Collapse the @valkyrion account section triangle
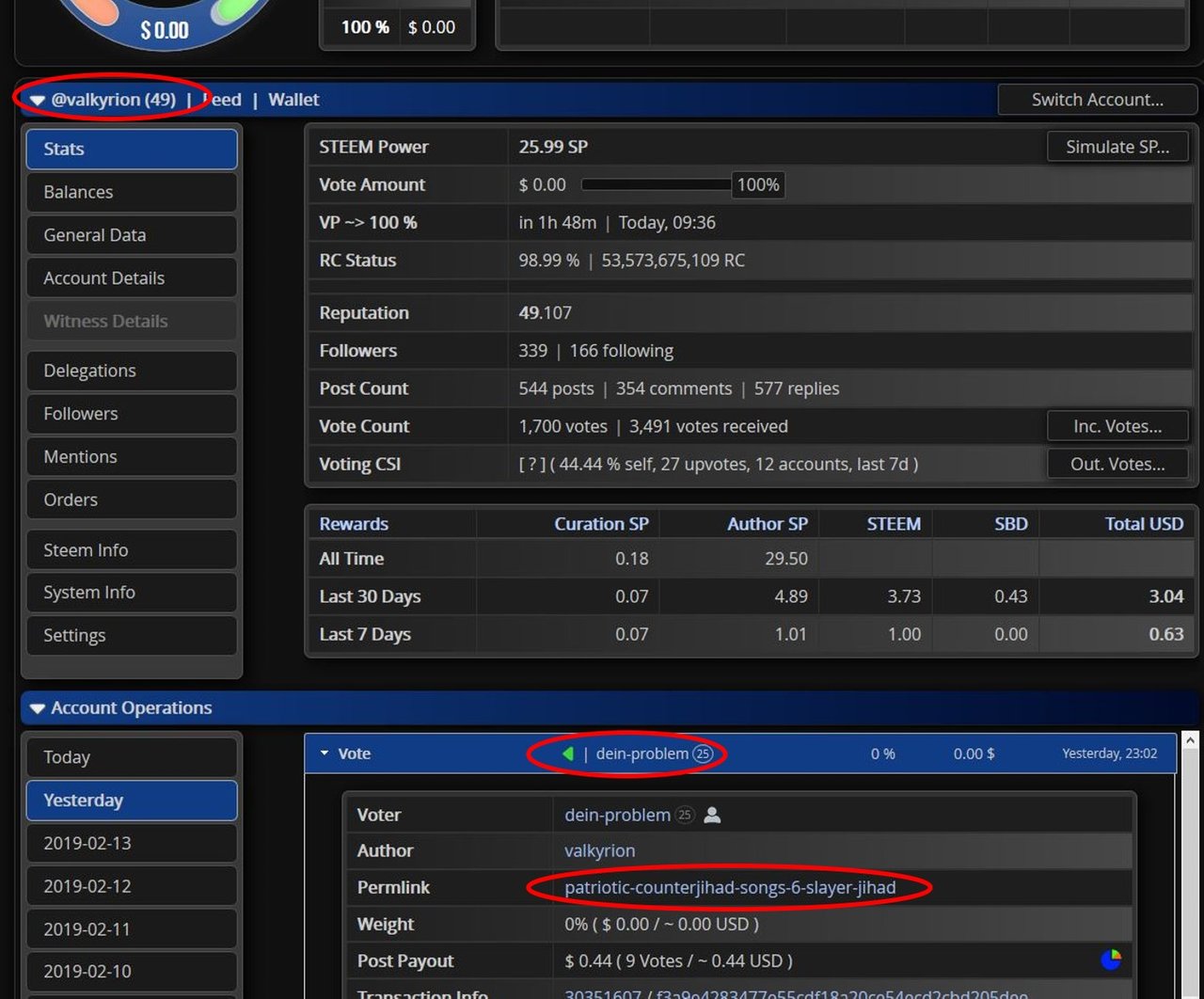The width and height of the screenshot is (1204, 999). [38, 100]
